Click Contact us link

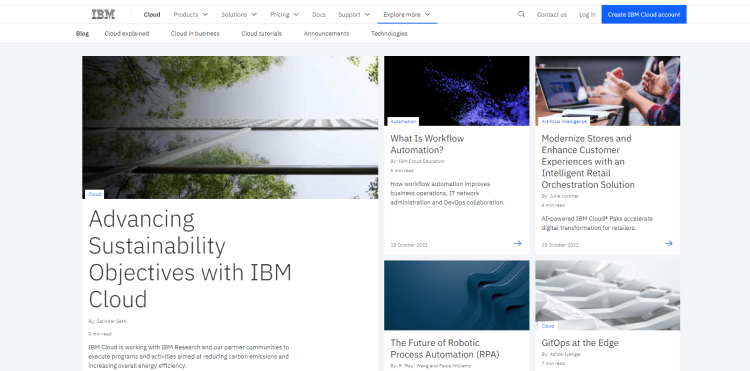click(551, 14)
